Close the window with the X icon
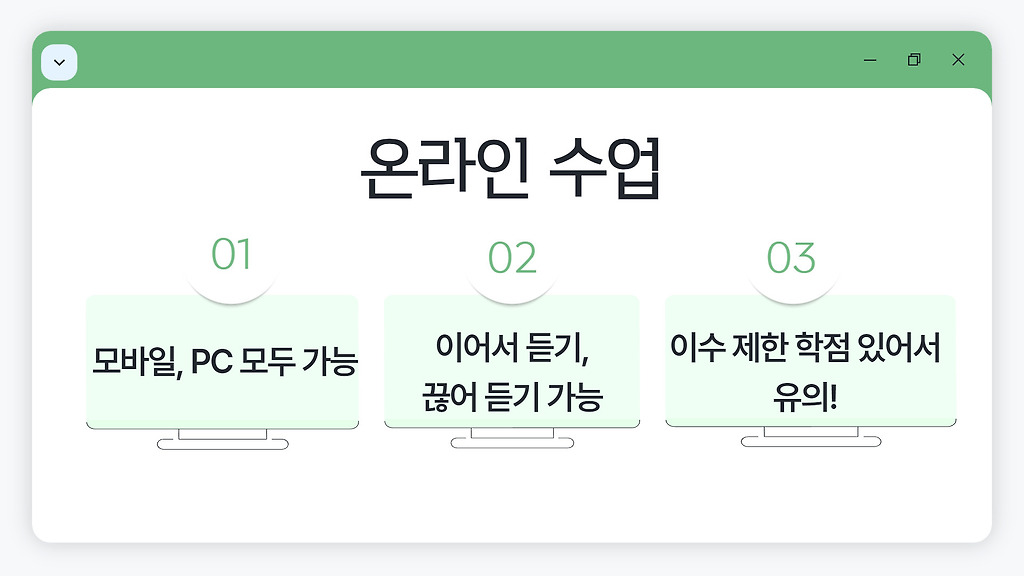The width and height of the screenshot is (1024, 576). pyautogui.click(x=958, y=60)
